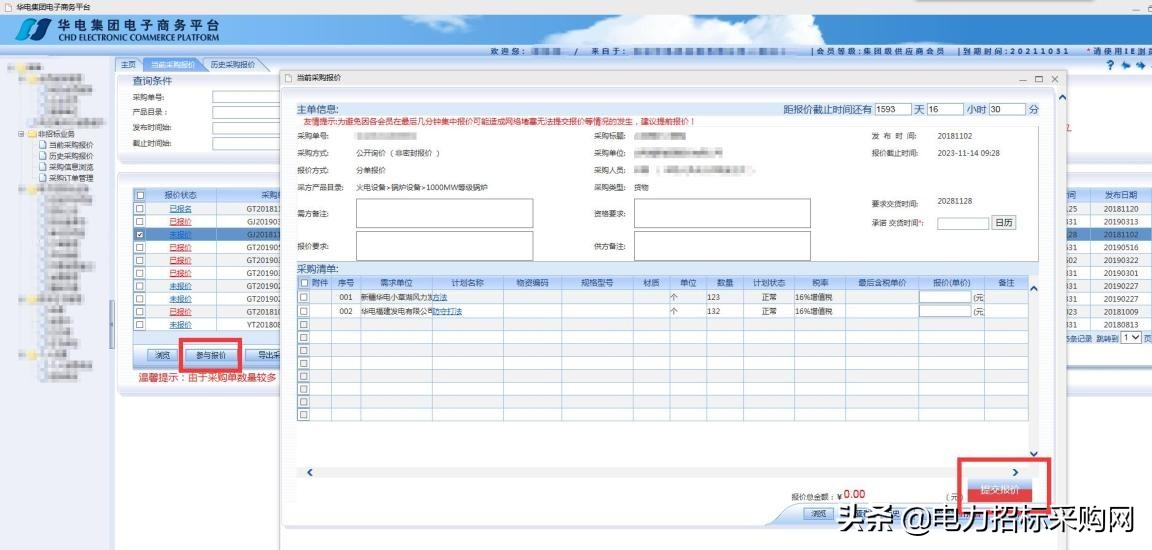Switch to the 主页 tab

[129, 65]
